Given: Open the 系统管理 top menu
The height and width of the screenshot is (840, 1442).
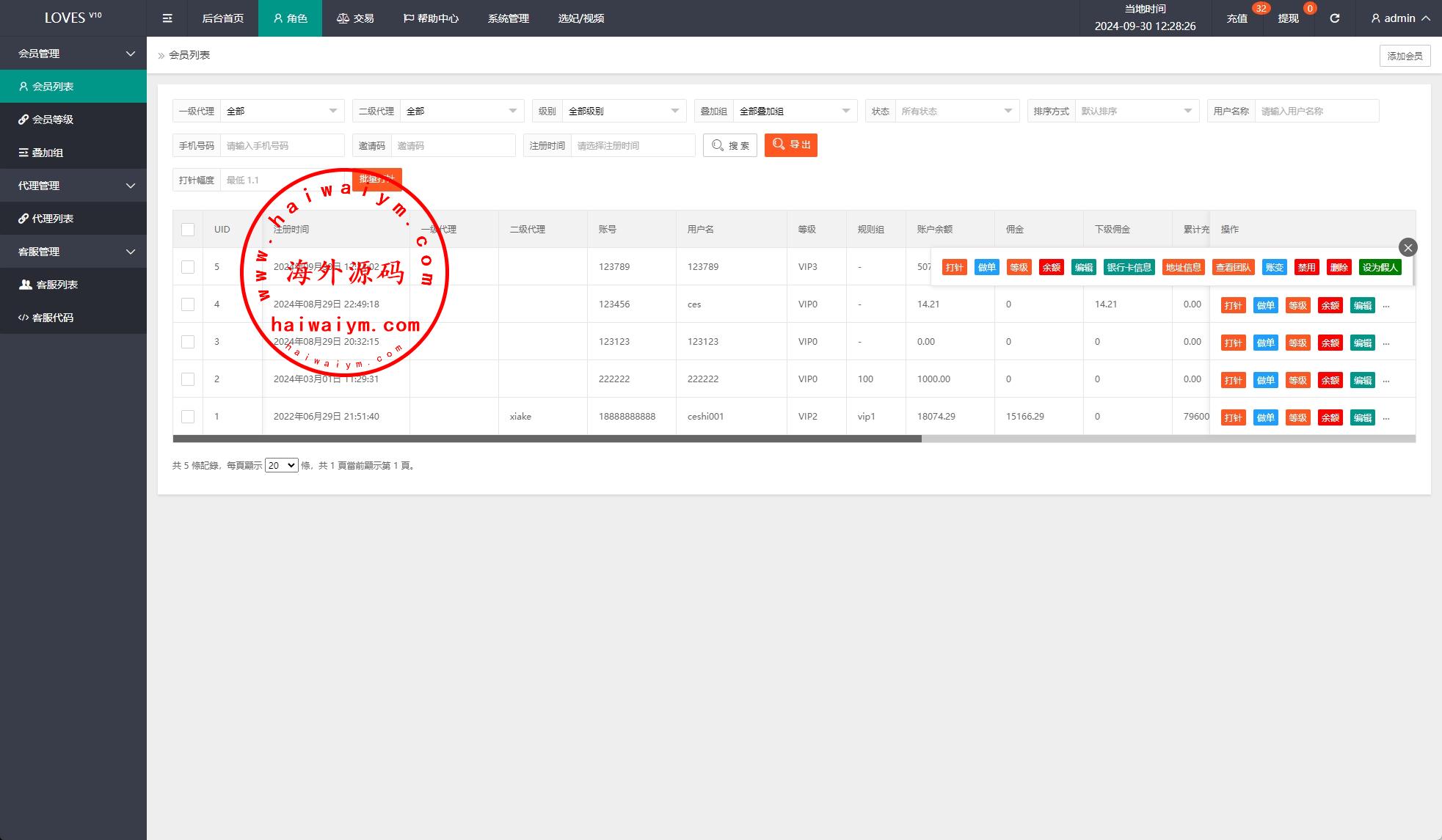Looking at the screenshot, I should click(x=508, y=18).
